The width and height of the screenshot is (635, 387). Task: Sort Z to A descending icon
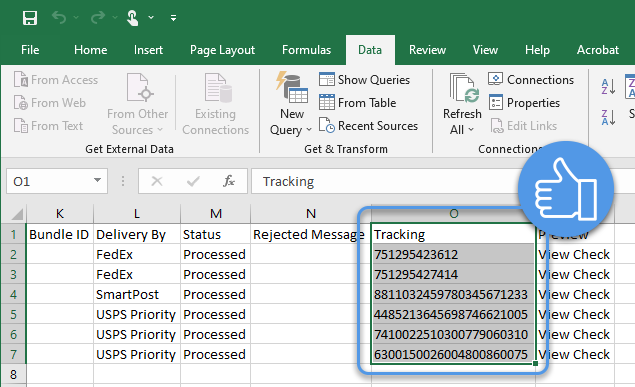coord(608,117)
